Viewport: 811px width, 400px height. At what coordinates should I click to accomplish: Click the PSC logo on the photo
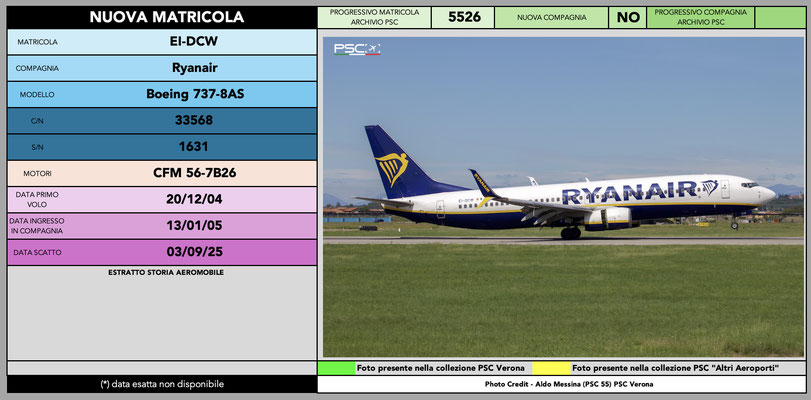(x=357, y=49)
